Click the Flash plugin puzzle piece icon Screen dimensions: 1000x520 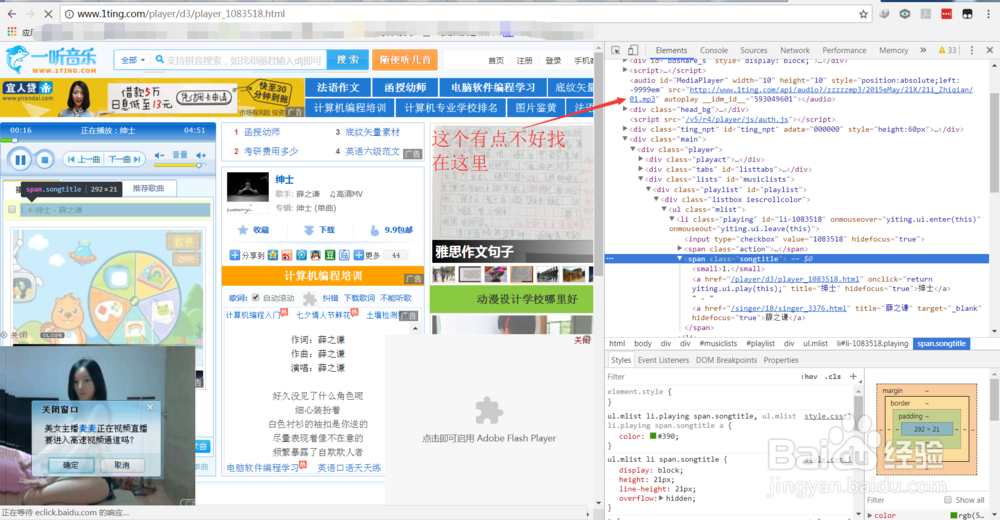click(x=489, y=410)
